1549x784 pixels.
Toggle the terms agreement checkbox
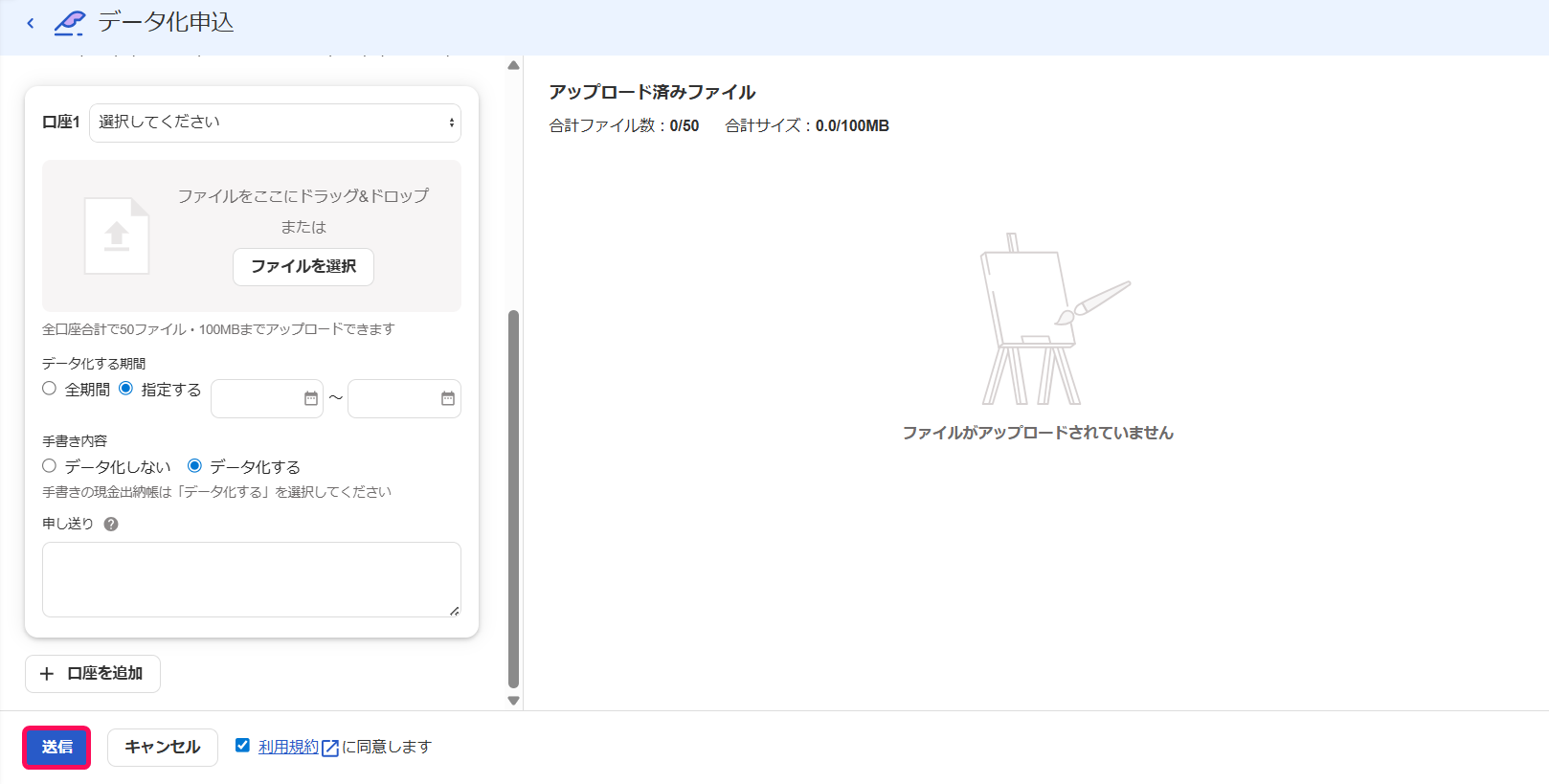tap(242, 745)
